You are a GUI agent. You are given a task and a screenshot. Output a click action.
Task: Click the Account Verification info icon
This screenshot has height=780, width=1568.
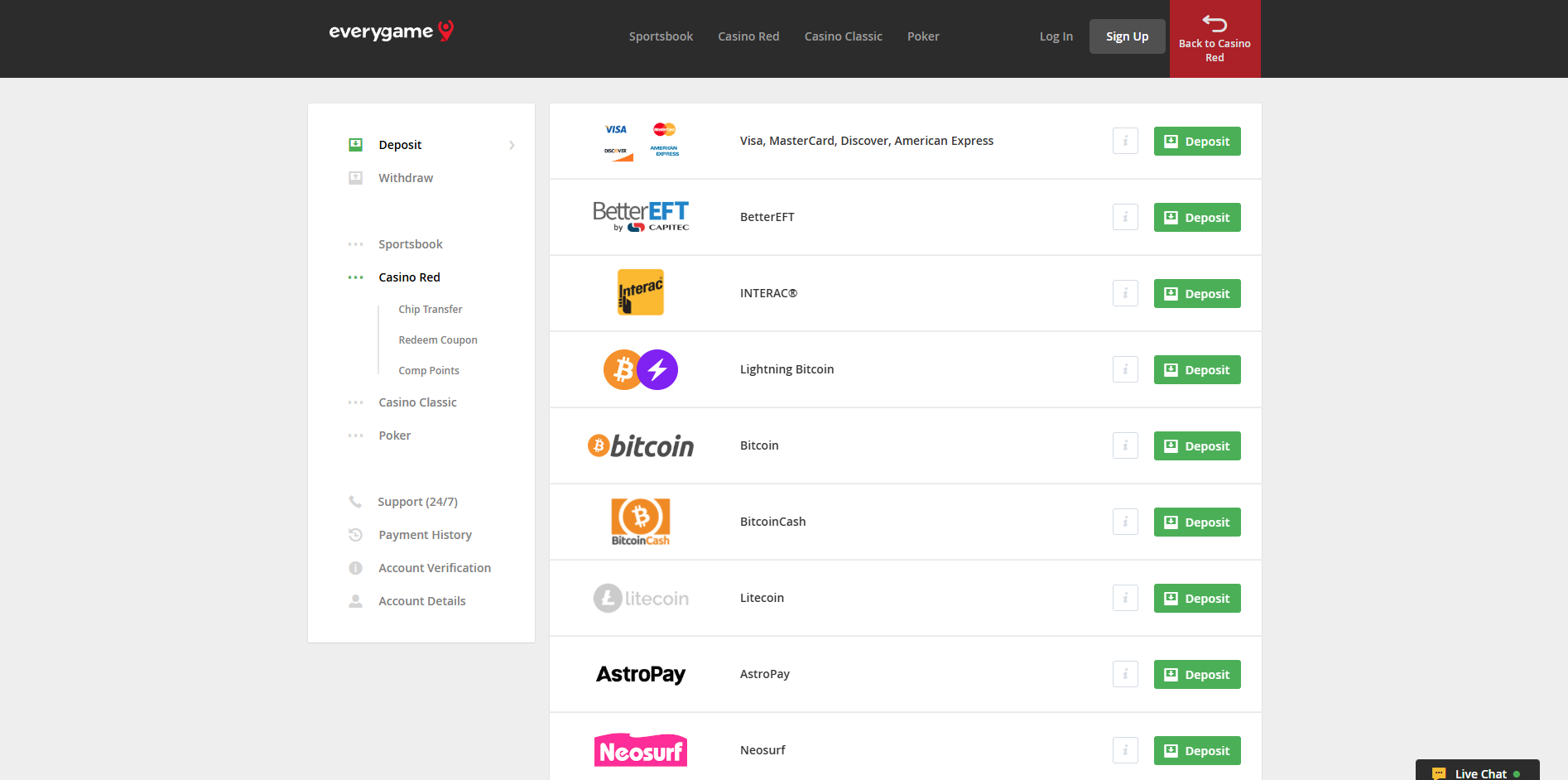coord(355,568)
